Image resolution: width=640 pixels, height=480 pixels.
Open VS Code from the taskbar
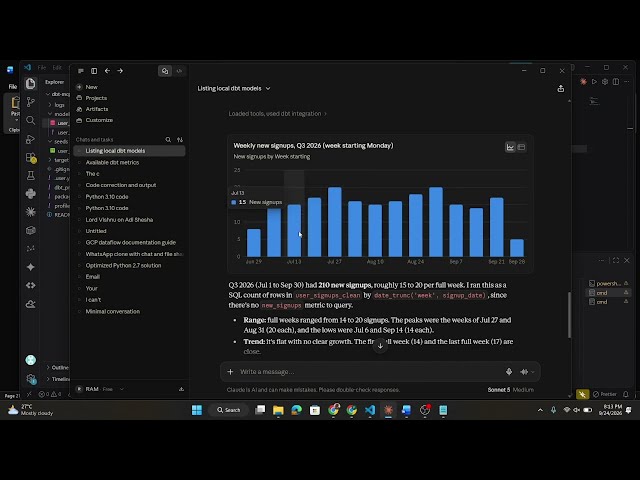click(x=370, y=410)
